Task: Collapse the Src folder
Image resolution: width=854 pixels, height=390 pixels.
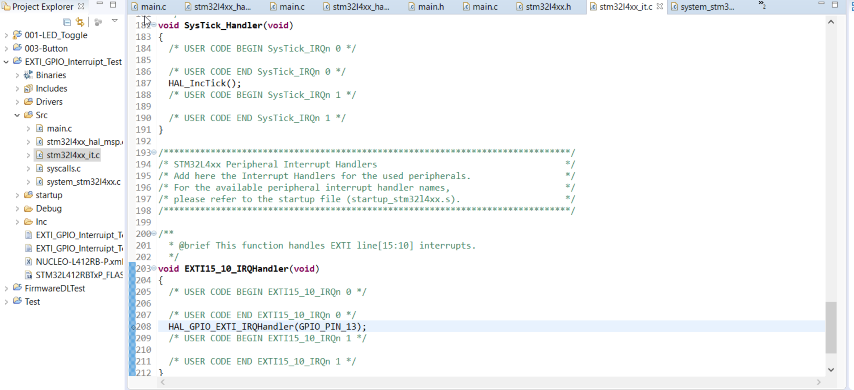Action: click(x=17, y=115)
